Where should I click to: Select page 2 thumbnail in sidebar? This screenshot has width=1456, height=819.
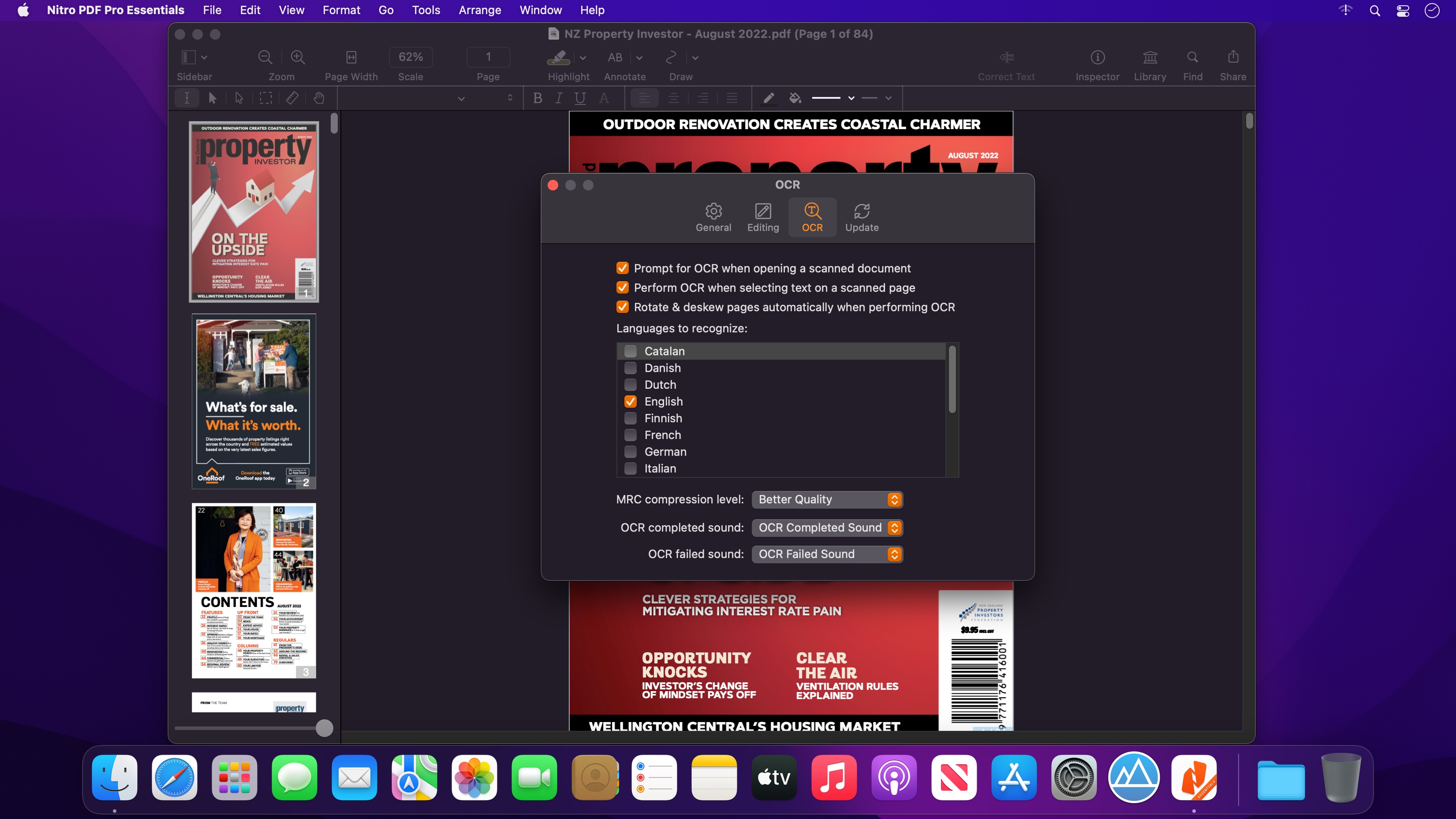click(x=253, y=402)
